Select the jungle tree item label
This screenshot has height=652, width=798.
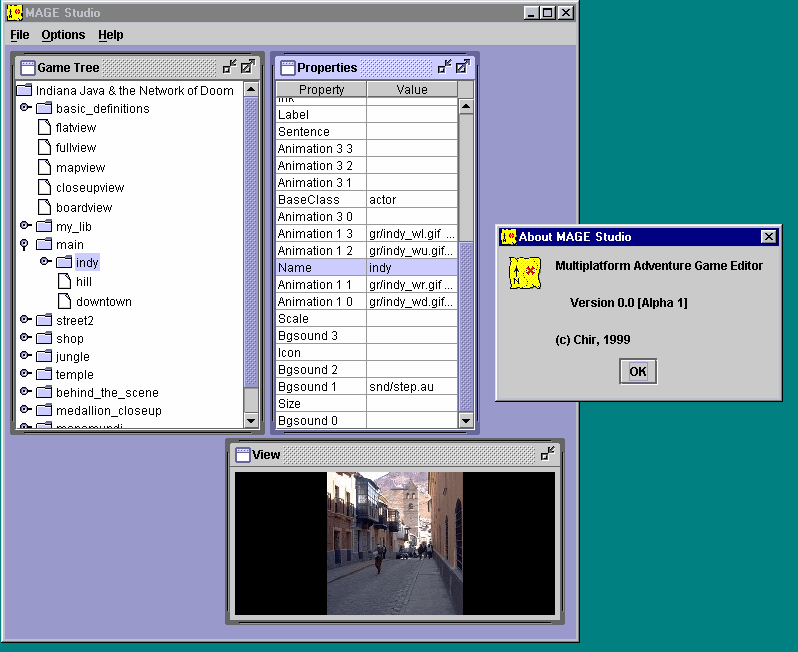click(x=73, y=357)
